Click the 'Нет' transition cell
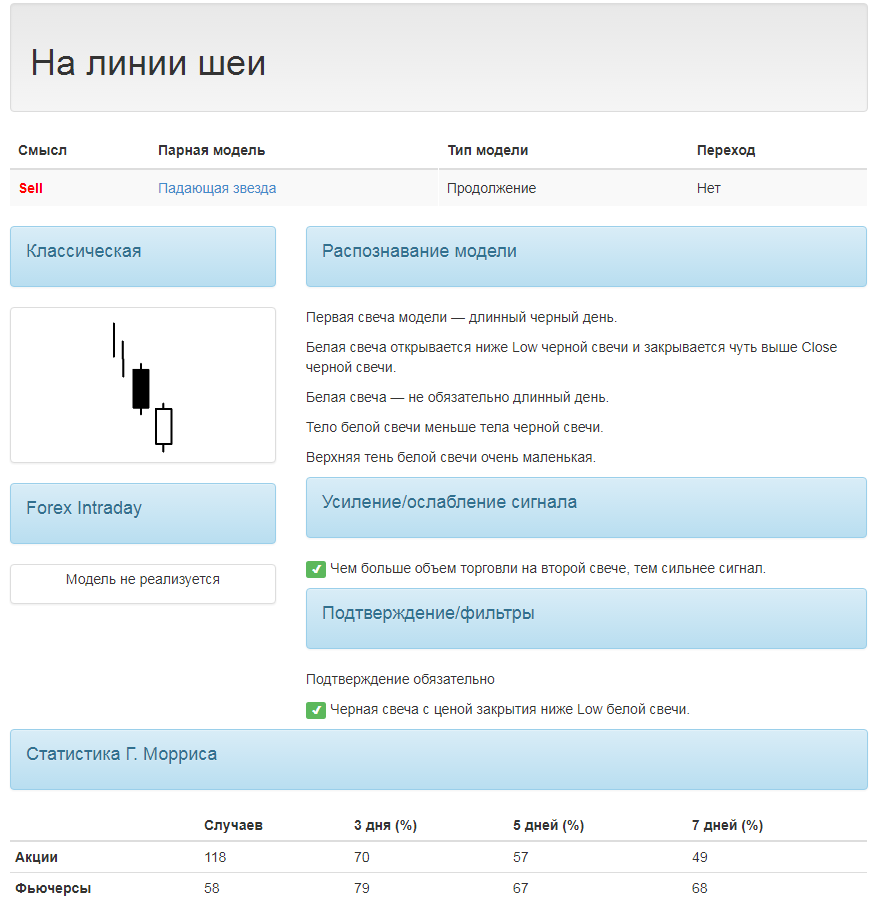The image size is (879, 912). [x=709, y=188]
